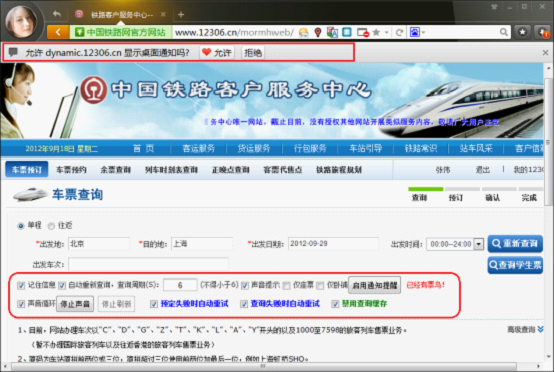
Task: Open the 正晚点查询 tab
Action: pyautogui.click(x=230, y=170)
